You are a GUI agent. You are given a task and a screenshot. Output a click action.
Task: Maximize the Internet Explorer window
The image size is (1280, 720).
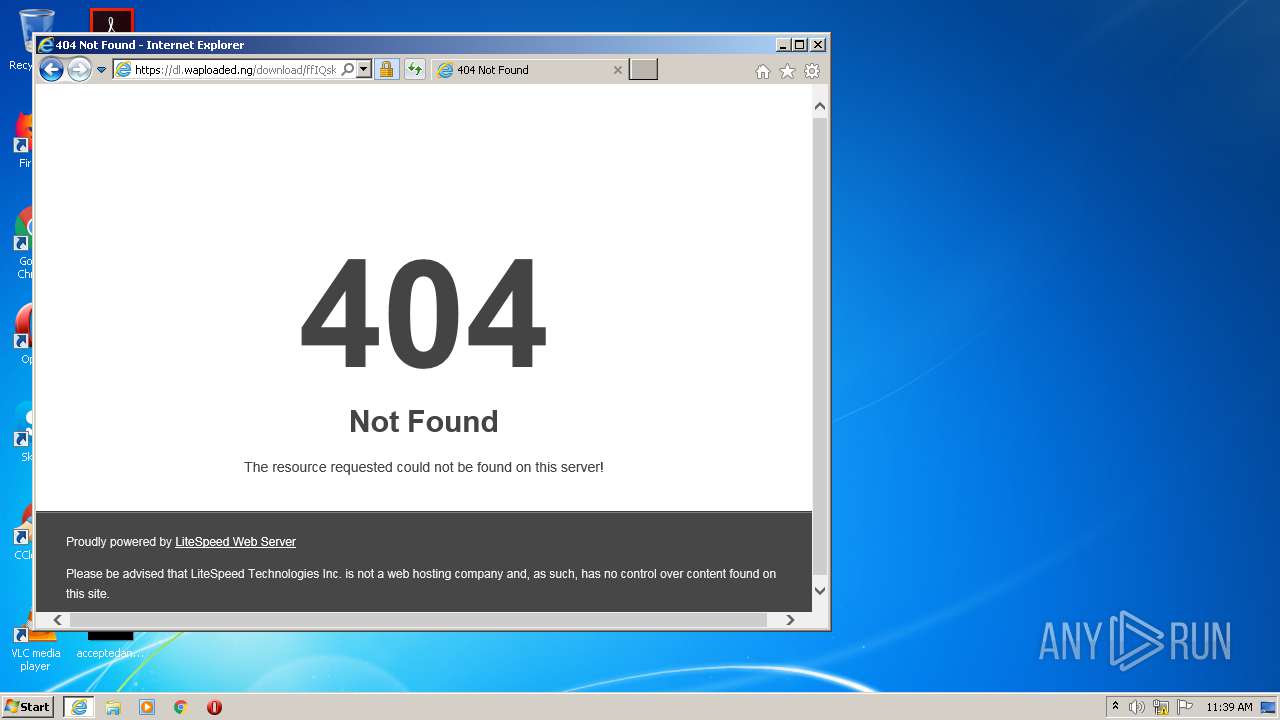click(800, 45)
